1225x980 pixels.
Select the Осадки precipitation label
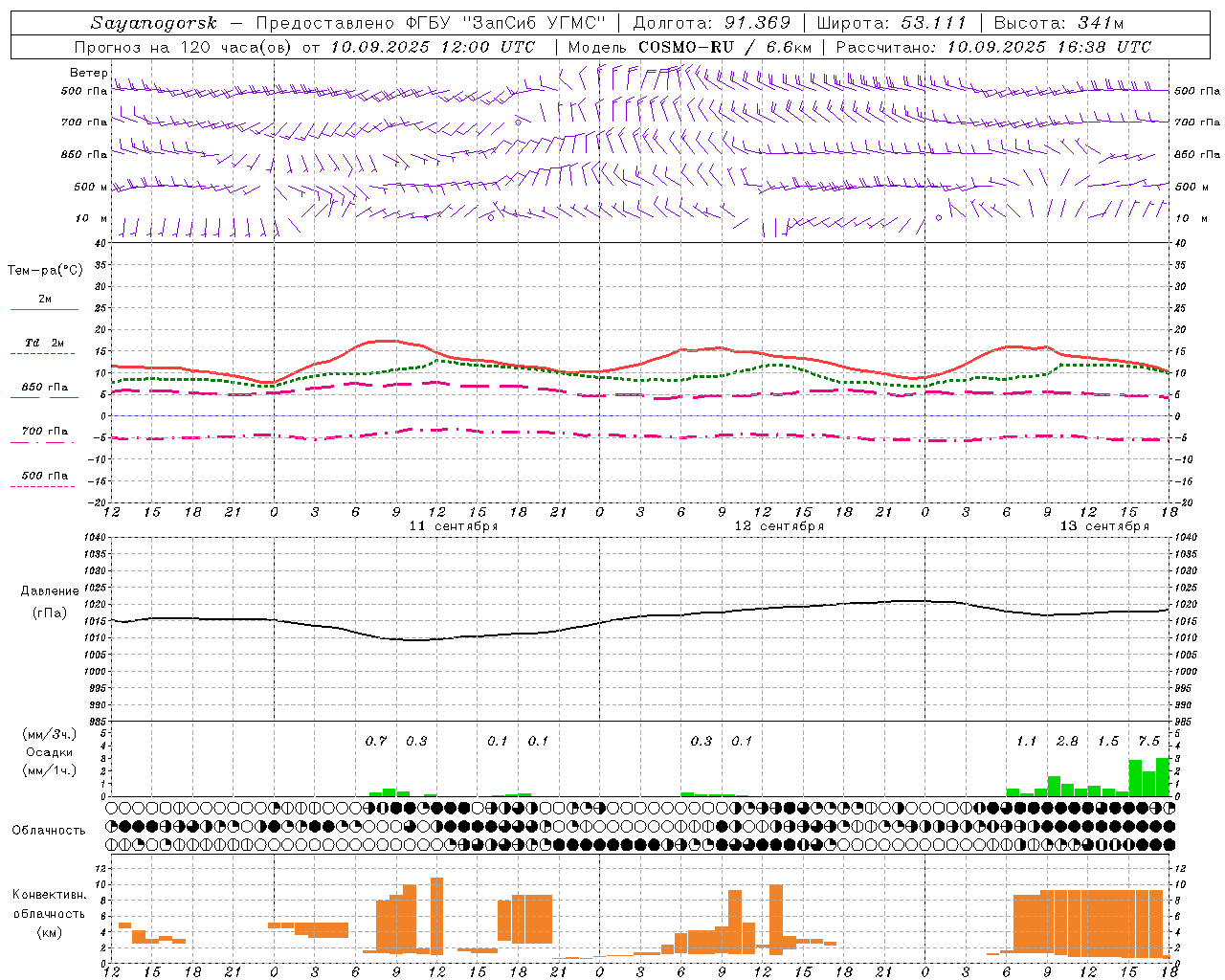click(50, 752)
